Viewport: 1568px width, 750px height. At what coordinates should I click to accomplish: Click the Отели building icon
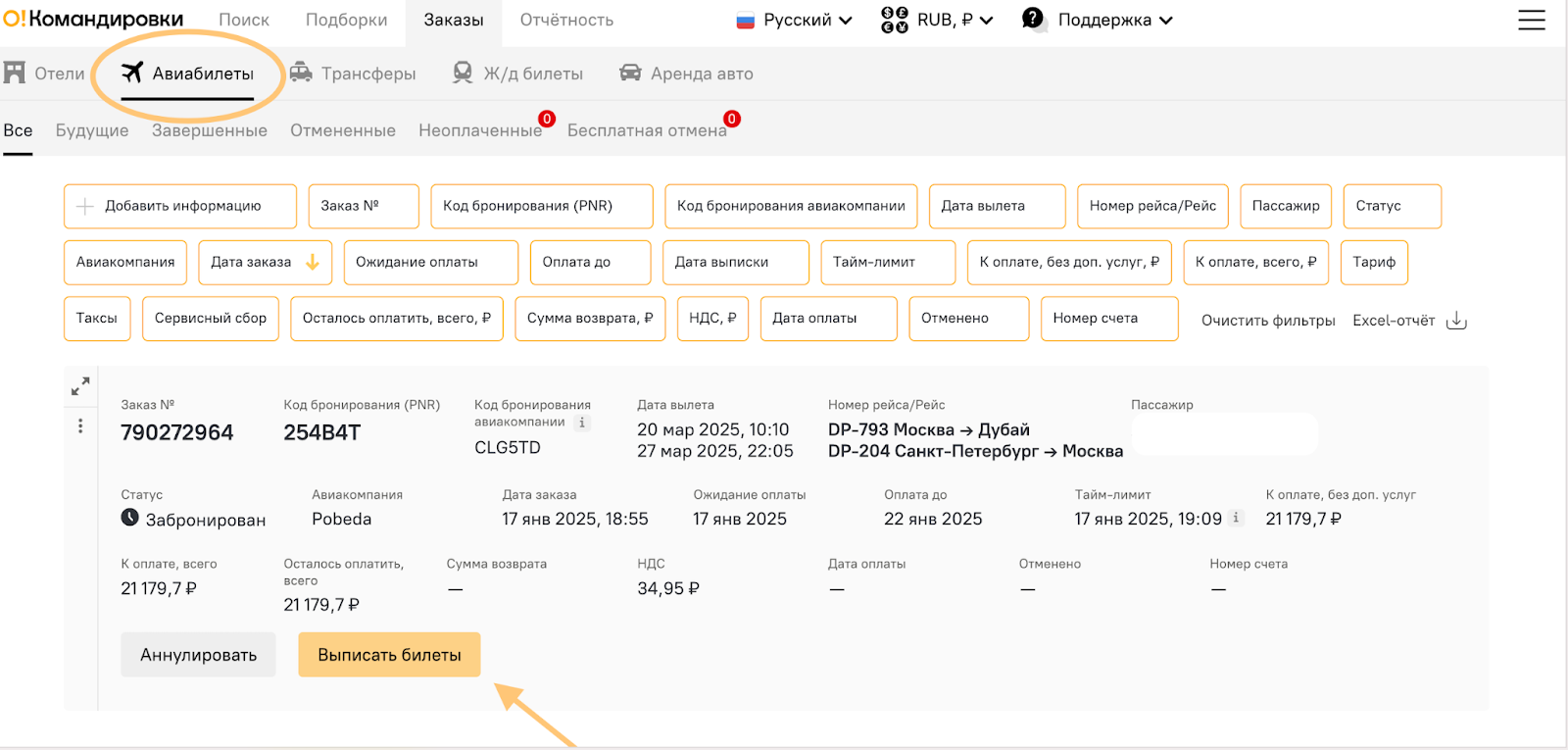(x=15, y=73)
